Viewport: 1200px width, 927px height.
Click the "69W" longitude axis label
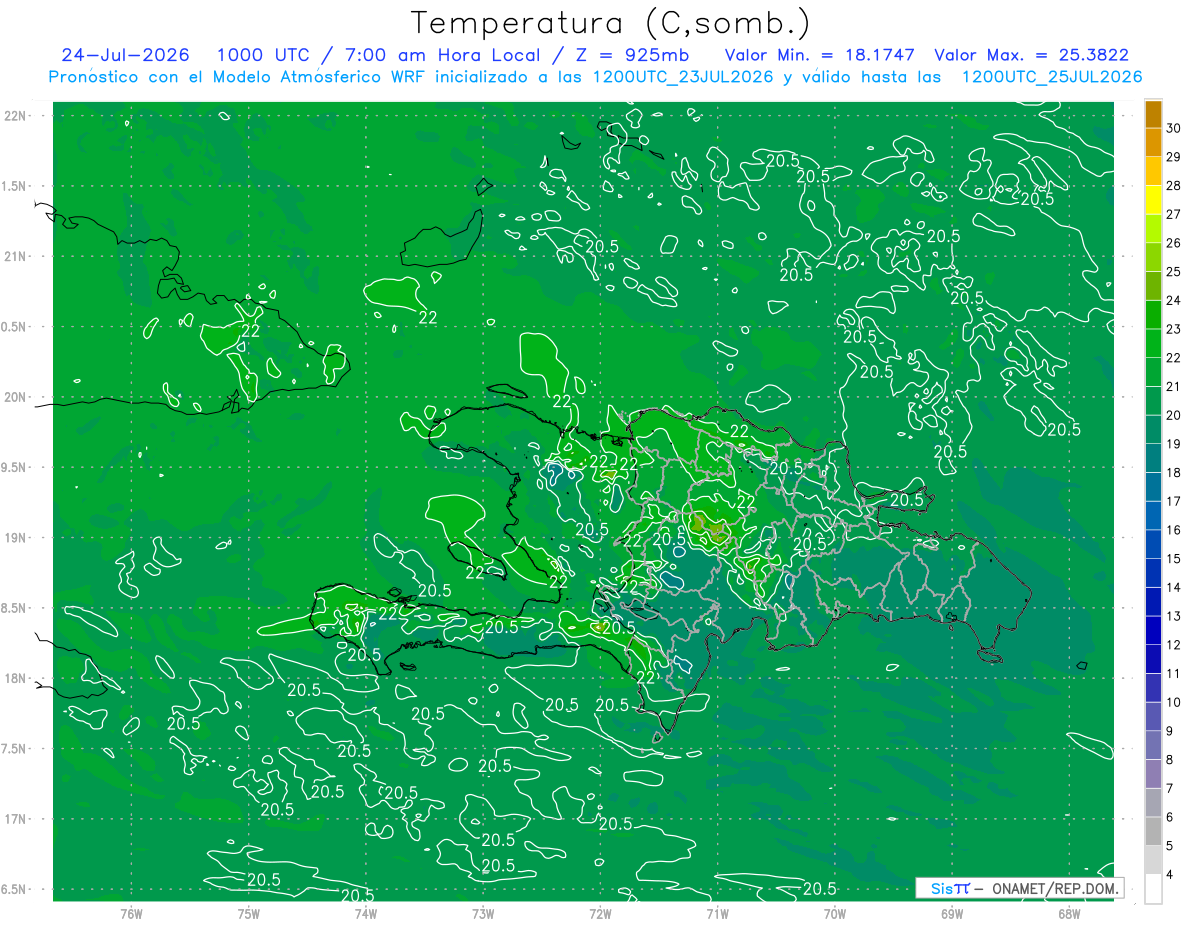951,913
